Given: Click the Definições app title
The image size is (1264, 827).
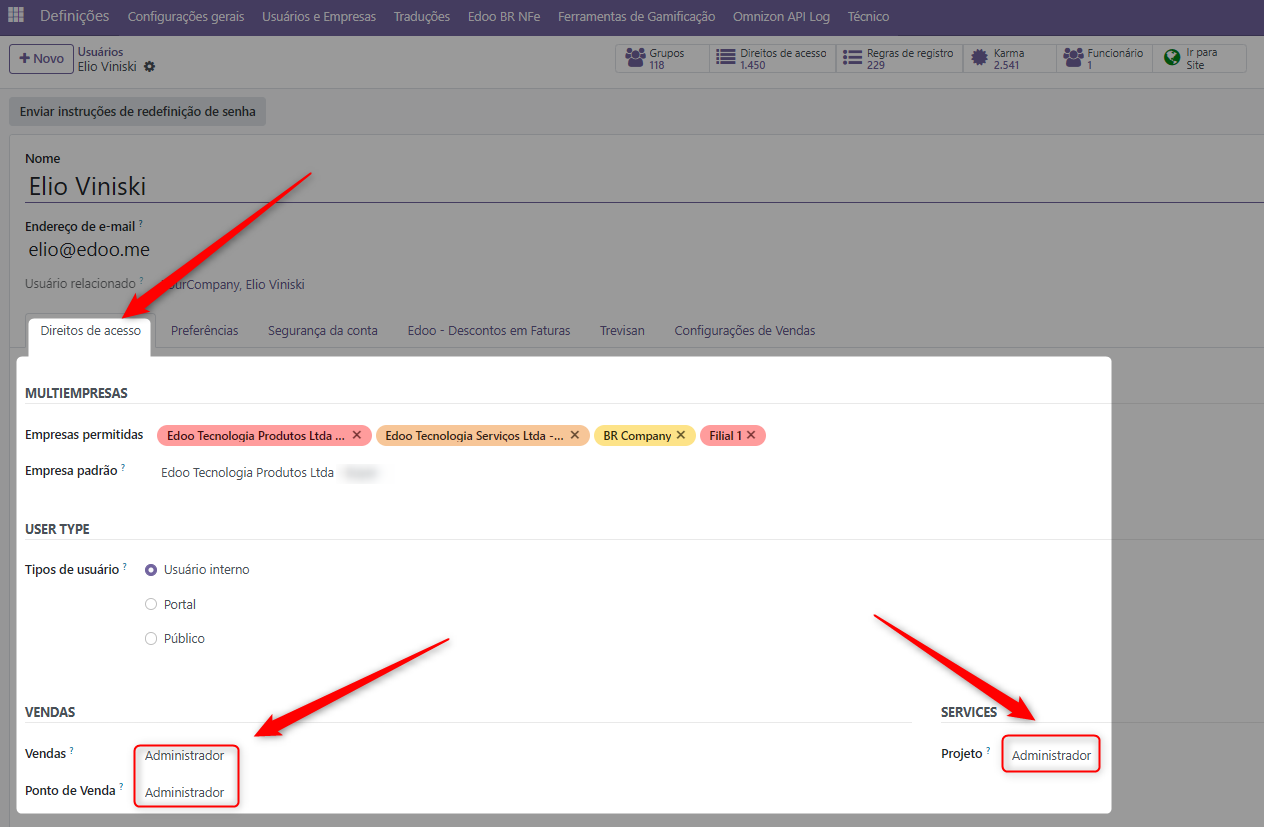Looking at the screenshot, I should [74, 16].
